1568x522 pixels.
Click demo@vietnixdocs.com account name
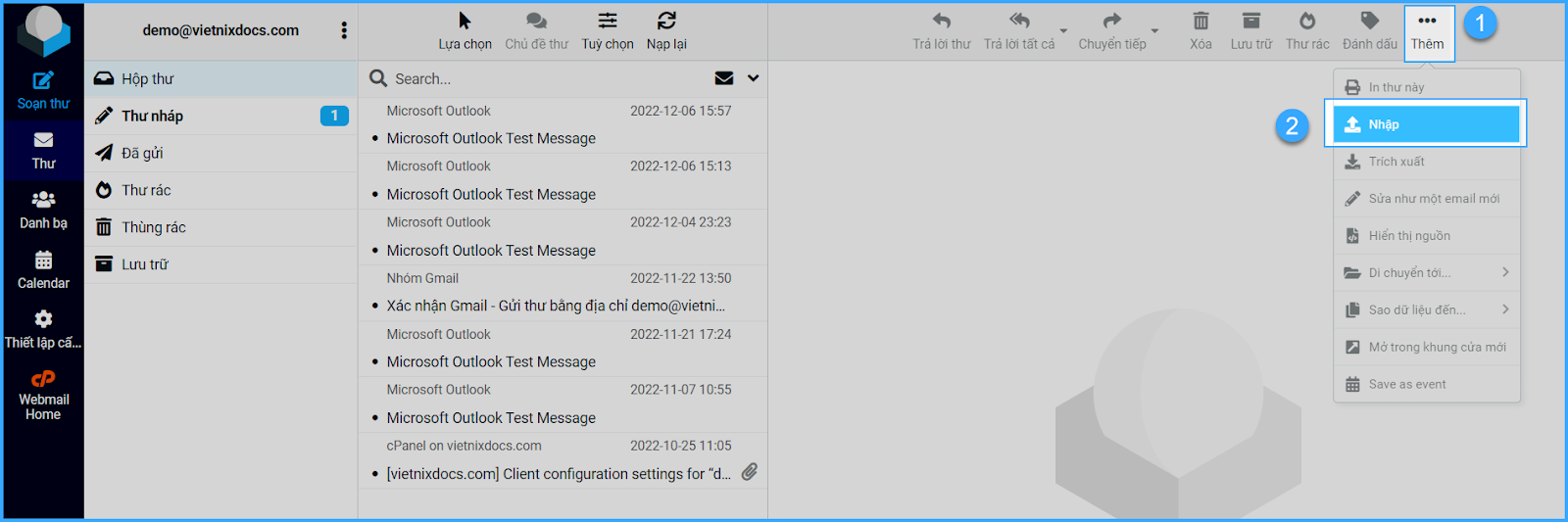[x=220, y=30]
